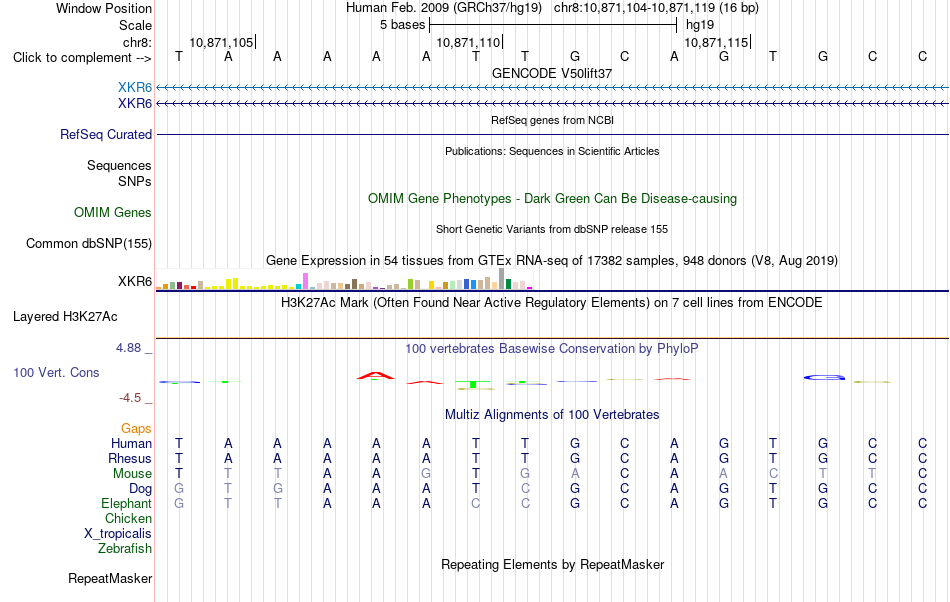Click '100 vertebrates Basewise Conservation by PhyloP' title
The image size is (950, 602).
click(x=552, y=348)
